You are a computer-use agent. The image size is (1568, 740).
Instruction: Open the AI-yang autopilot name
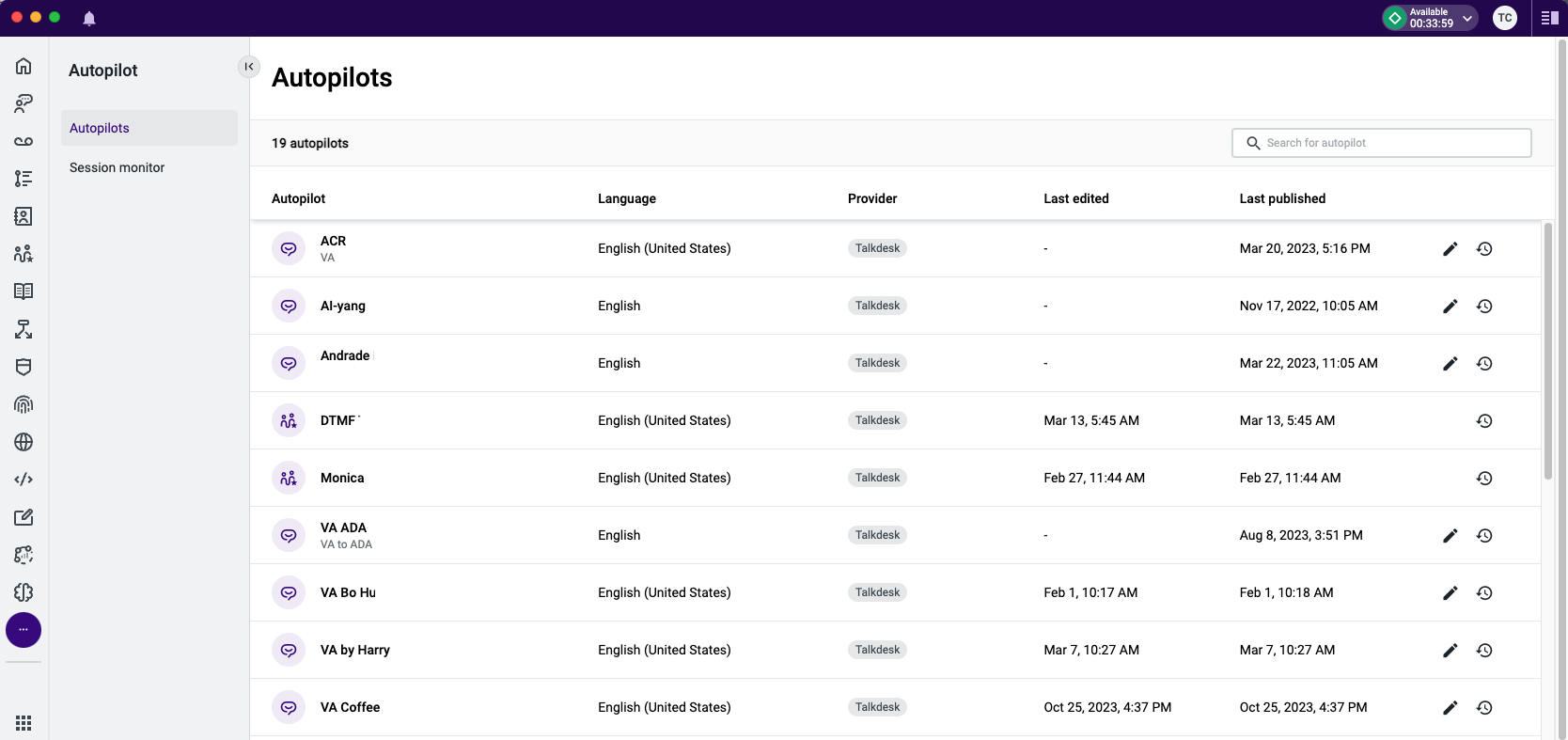[342, 306]
